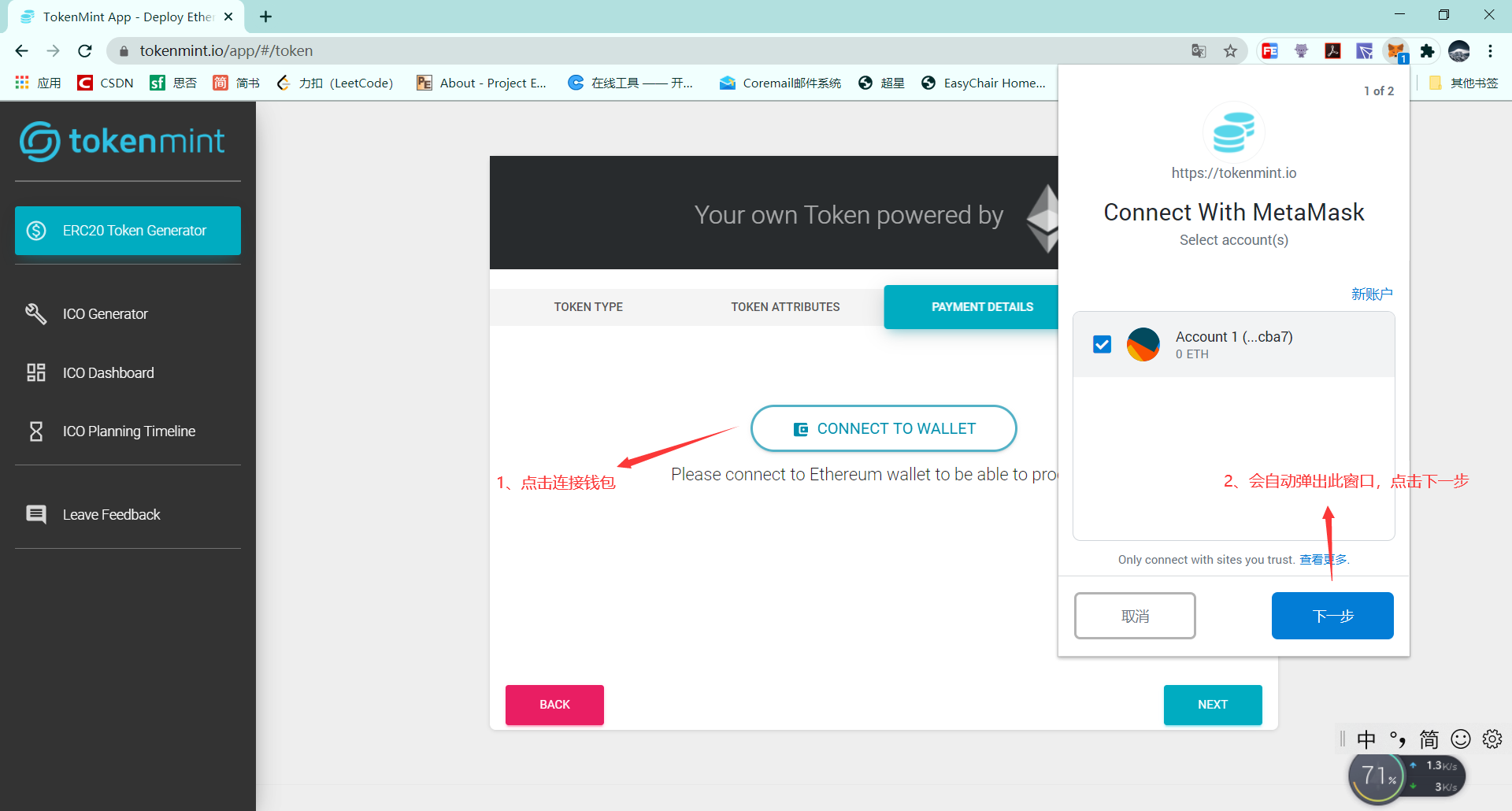The height and width of the screenshot is (811, 1512).
Task: Click the MetaMask fox extension icon
Action: click(1396, 51)
